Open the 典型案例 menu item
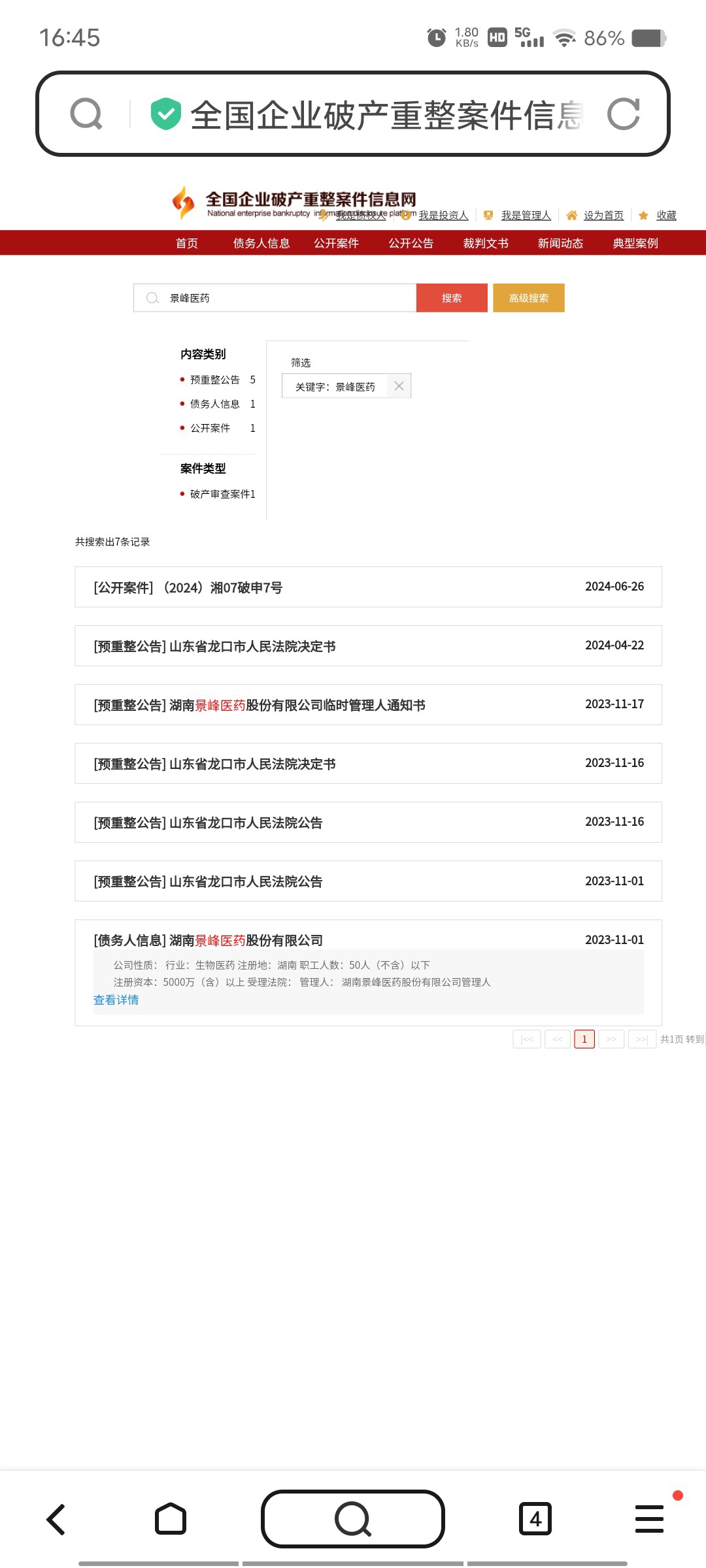The width and height of the screenshot is (706, 1568). pyautogui.click(x=635, y=243)
